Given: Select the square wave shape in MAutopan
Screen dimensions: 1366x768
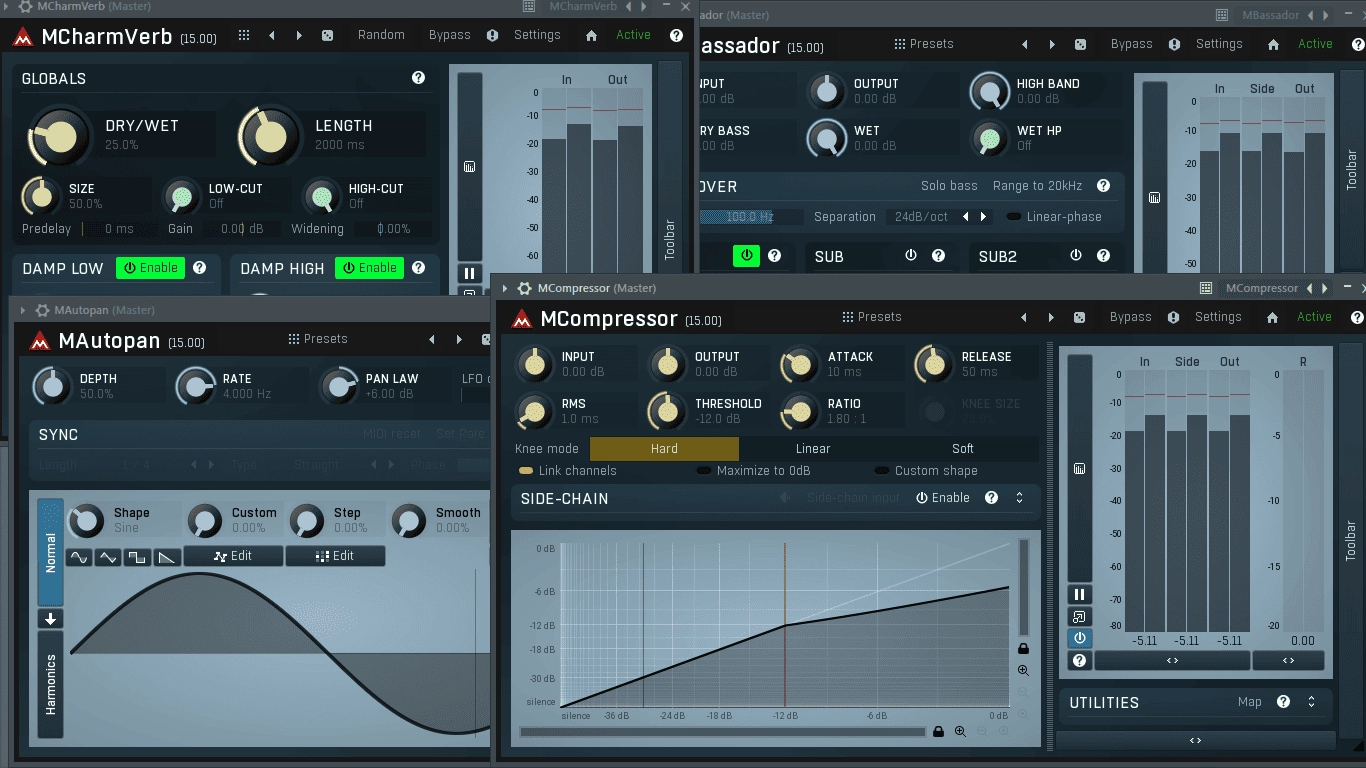Looking at the screenshot, I should coord(138,557).
